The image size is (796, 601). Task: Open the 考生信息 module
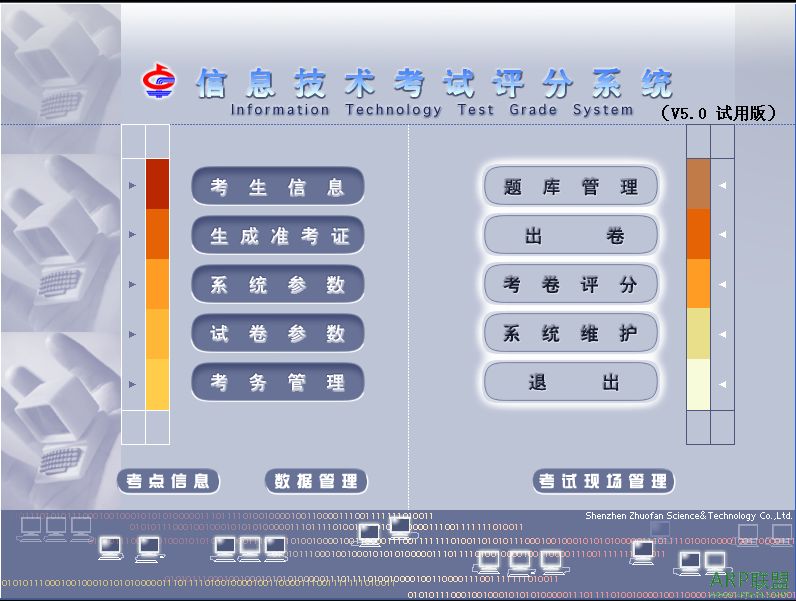(x=278, y=186)
